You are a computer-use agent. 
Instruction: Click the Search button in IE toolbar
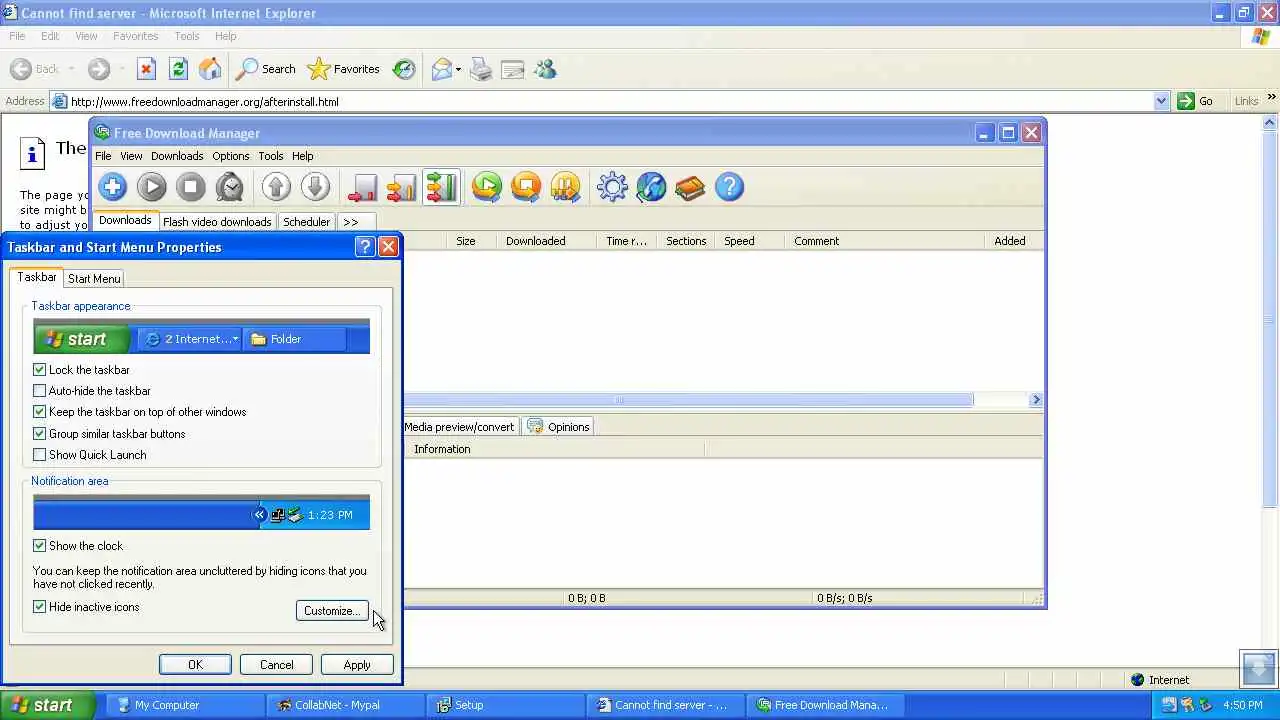tap(266, 69)
